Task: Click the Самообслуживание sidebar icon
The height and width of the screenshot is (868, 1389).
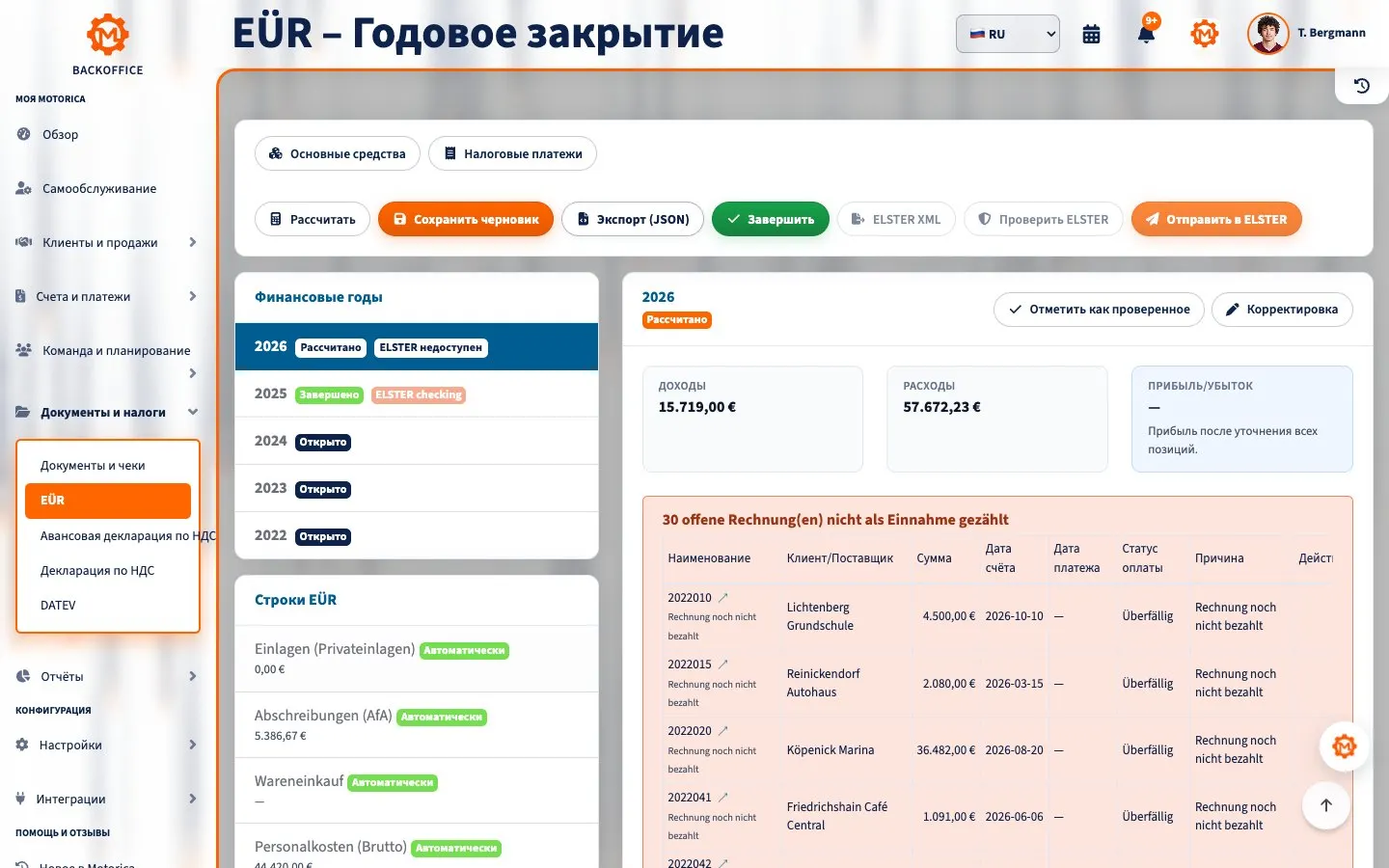Action: pos(23,188)
